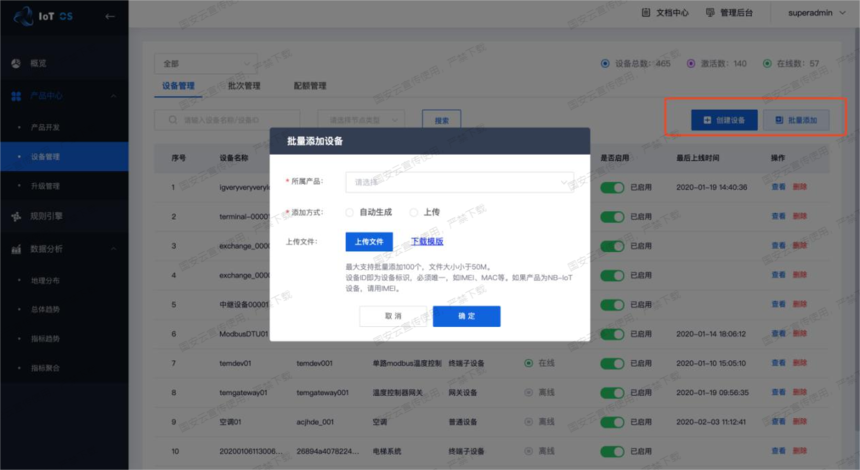Click the 概览 overview sidebar icon
The width and height of the screenshot is (860, 470).
(x=16, y=64)
